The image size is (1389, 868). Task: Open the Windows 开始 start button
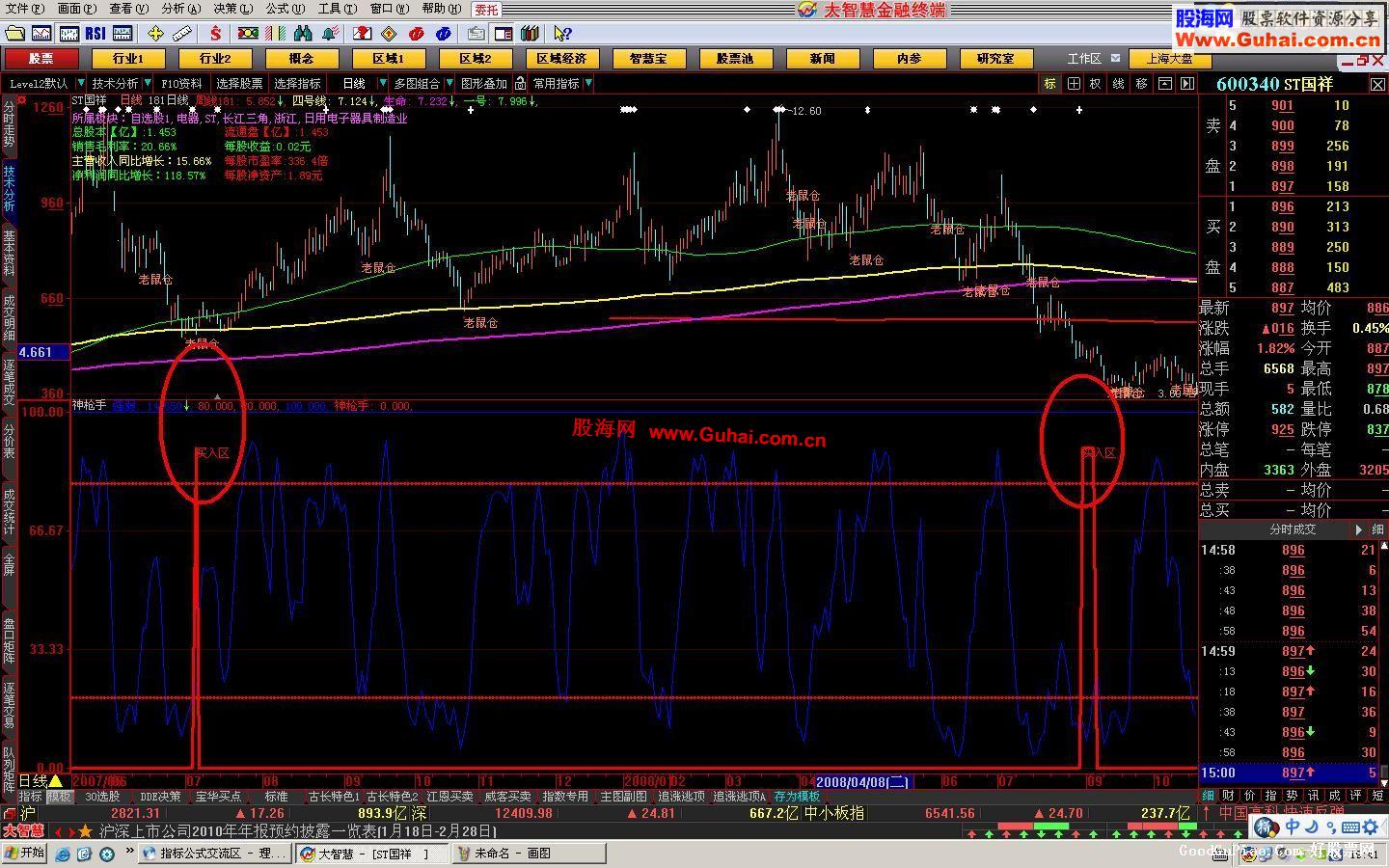[24, 853]
